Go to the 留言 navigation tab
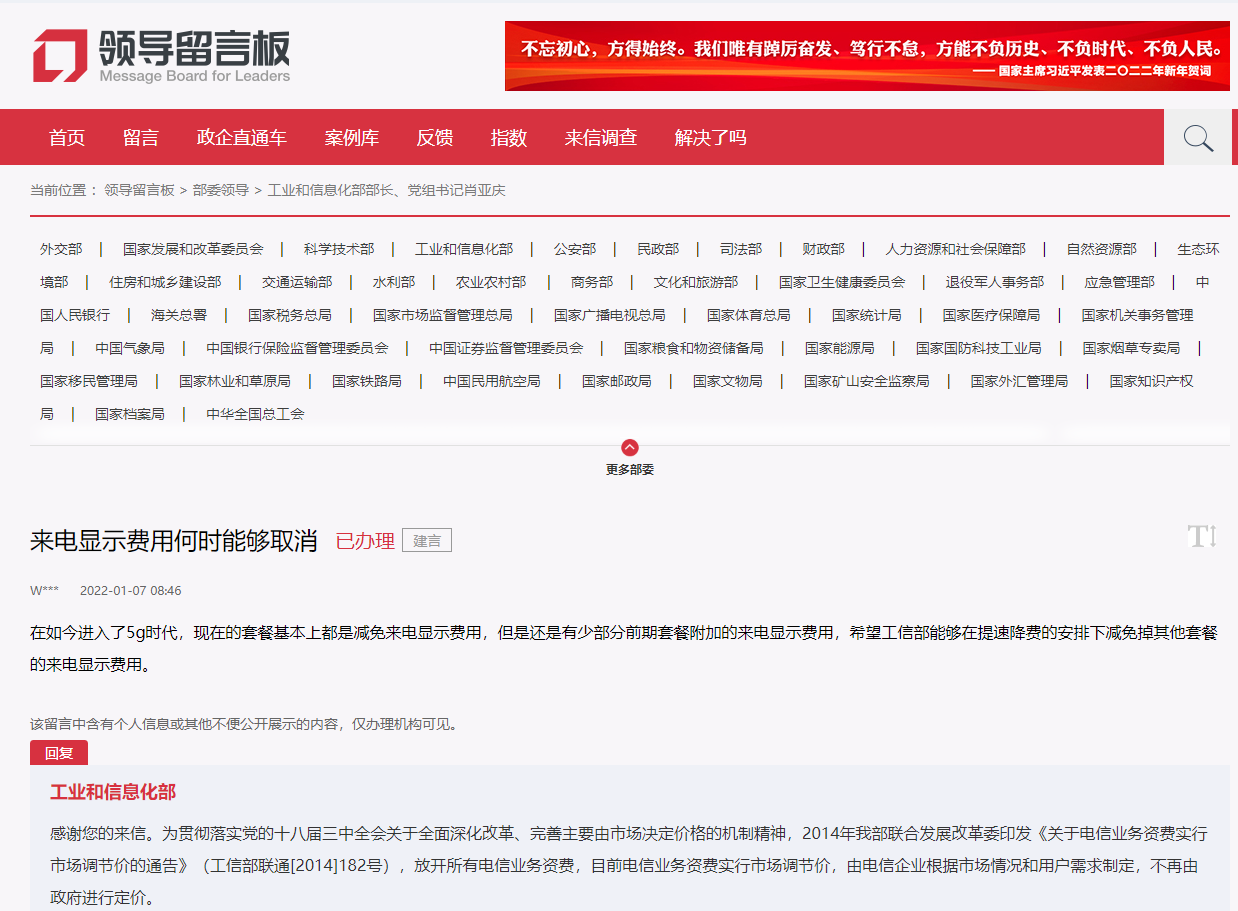The width and height of the screenshot is (1238, 911). [x=141, y=138]
